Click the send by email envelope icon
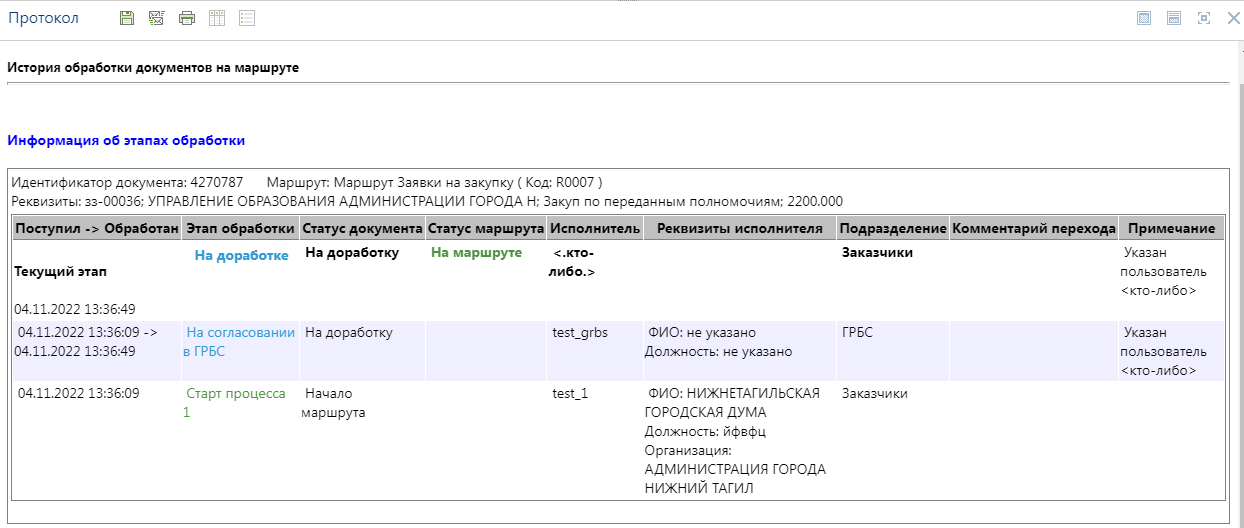1244x528 pixels. (x=156, y=18)
